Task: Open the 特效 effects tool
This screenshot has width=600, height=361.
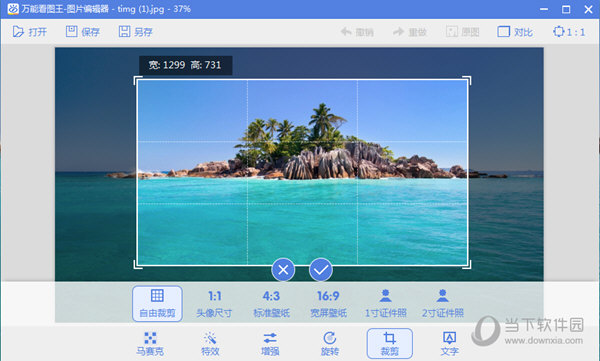Action: click(x=210, y=344)
